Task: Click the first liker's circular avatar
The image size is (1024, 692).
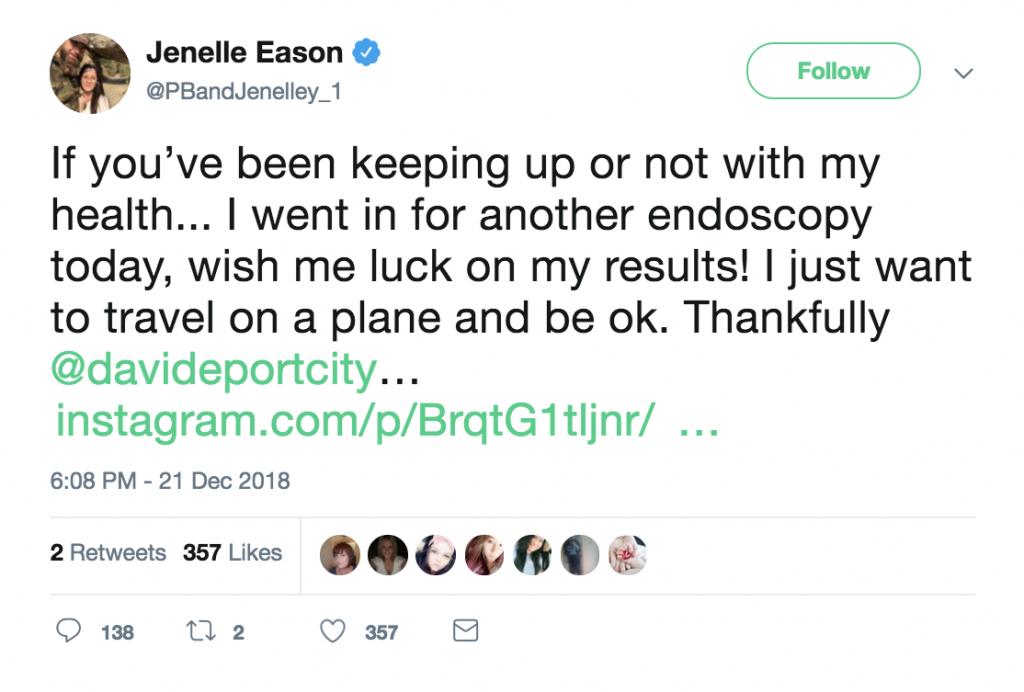Action: [339, 554]
